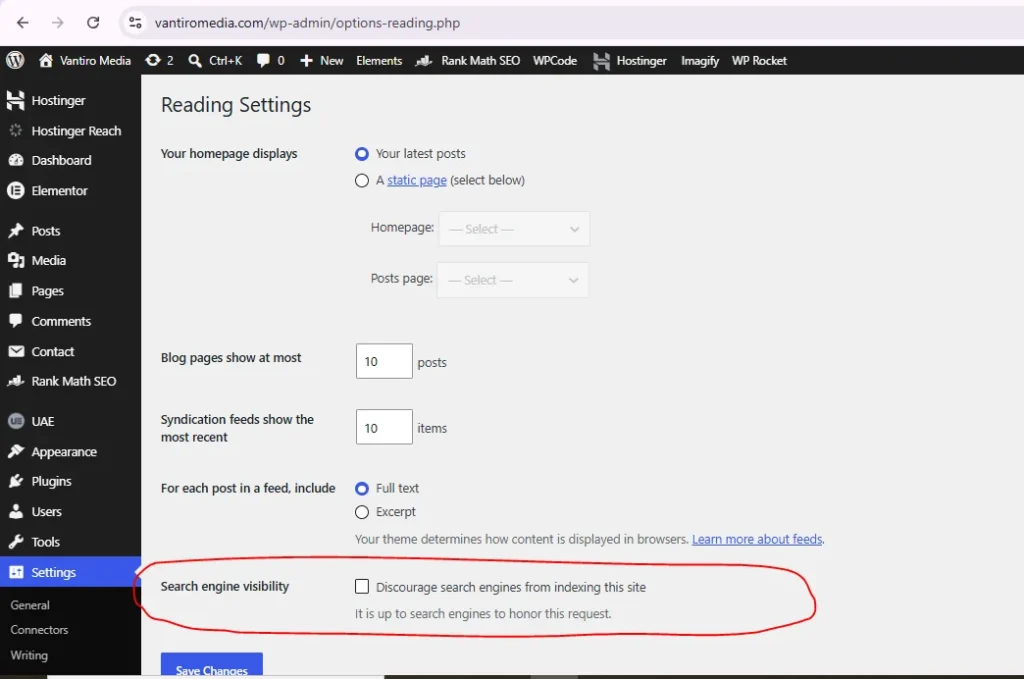Open the comments bubble icon in admin bar
The width and height of the screenshot is (1024, 679).
tap(263, 61)
